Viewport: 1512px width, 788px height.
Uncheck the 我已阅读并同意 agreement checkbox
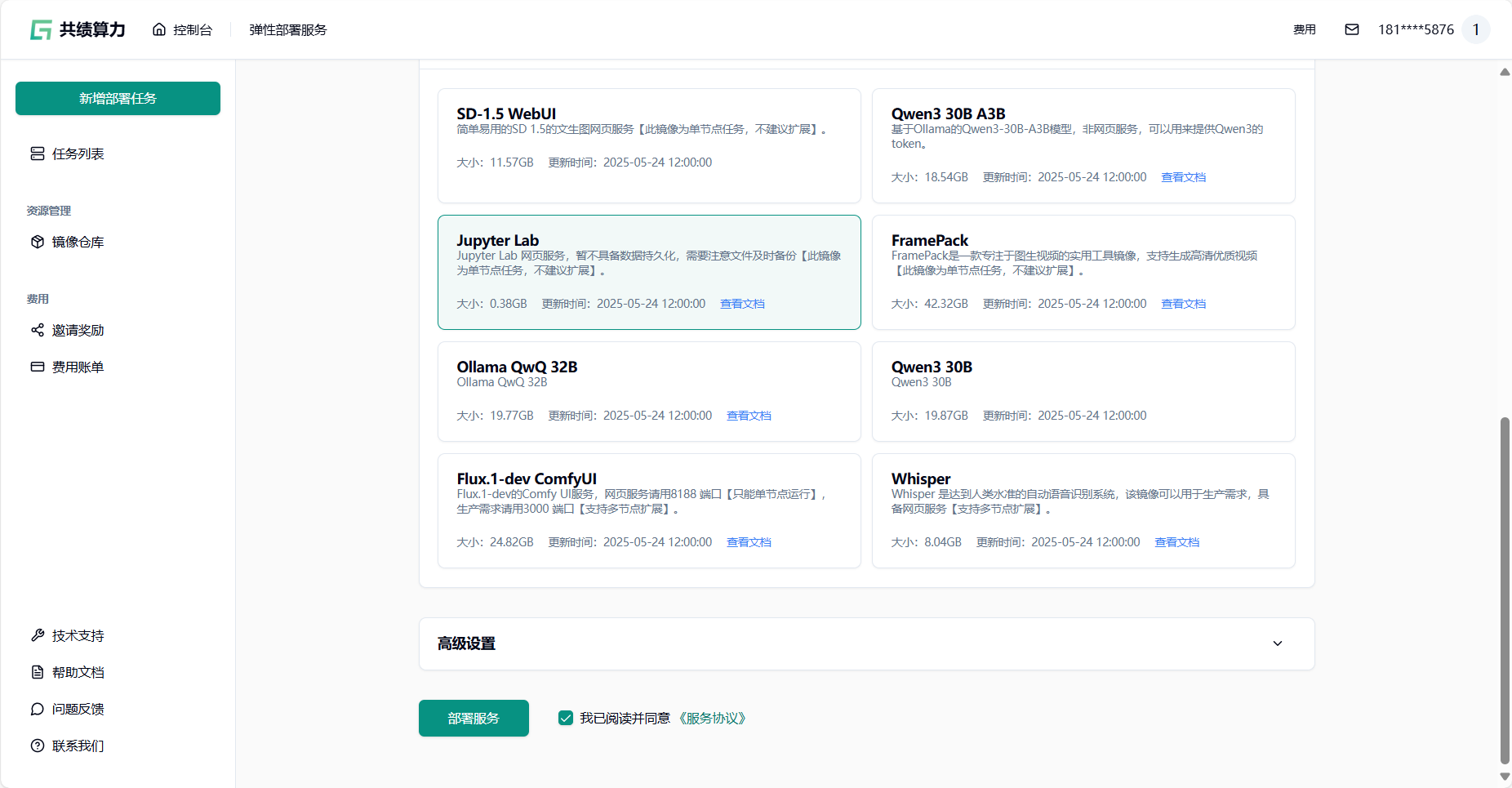(565, 718)
